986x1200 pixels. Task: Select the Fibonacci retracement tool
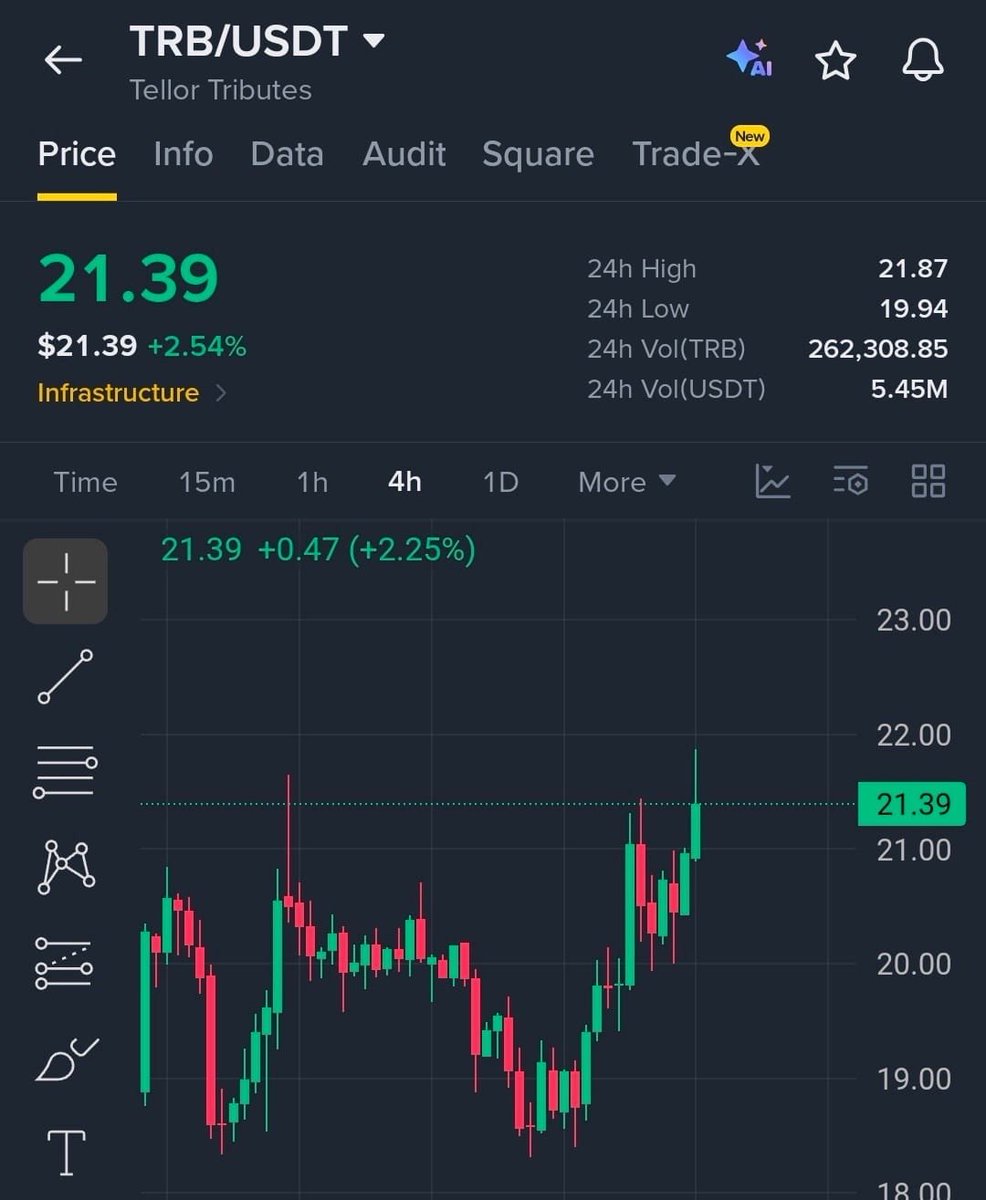click(x=64, y=962)
